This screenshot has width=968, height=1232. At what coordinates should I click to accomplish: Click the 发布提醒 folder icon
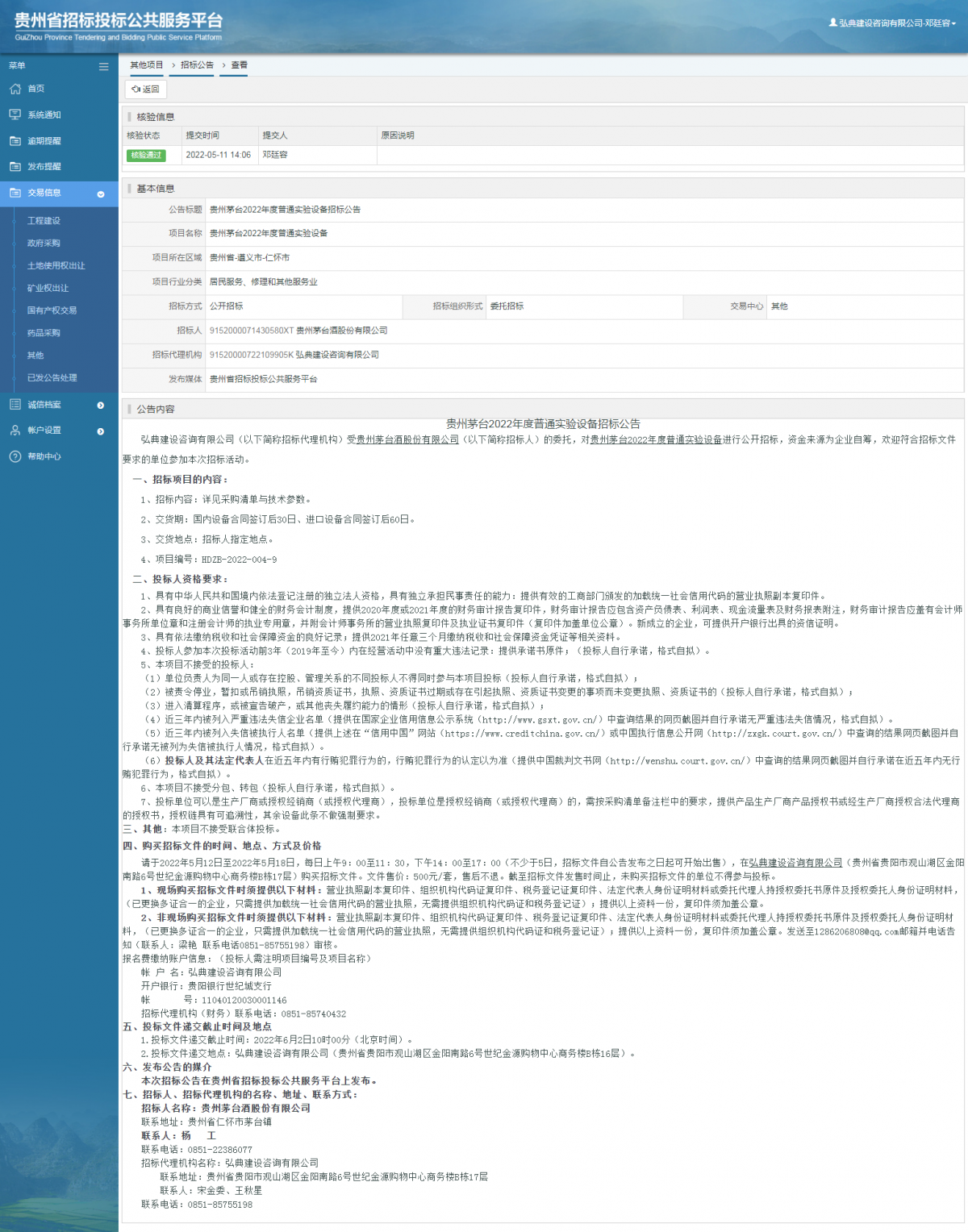click(15, 167)
